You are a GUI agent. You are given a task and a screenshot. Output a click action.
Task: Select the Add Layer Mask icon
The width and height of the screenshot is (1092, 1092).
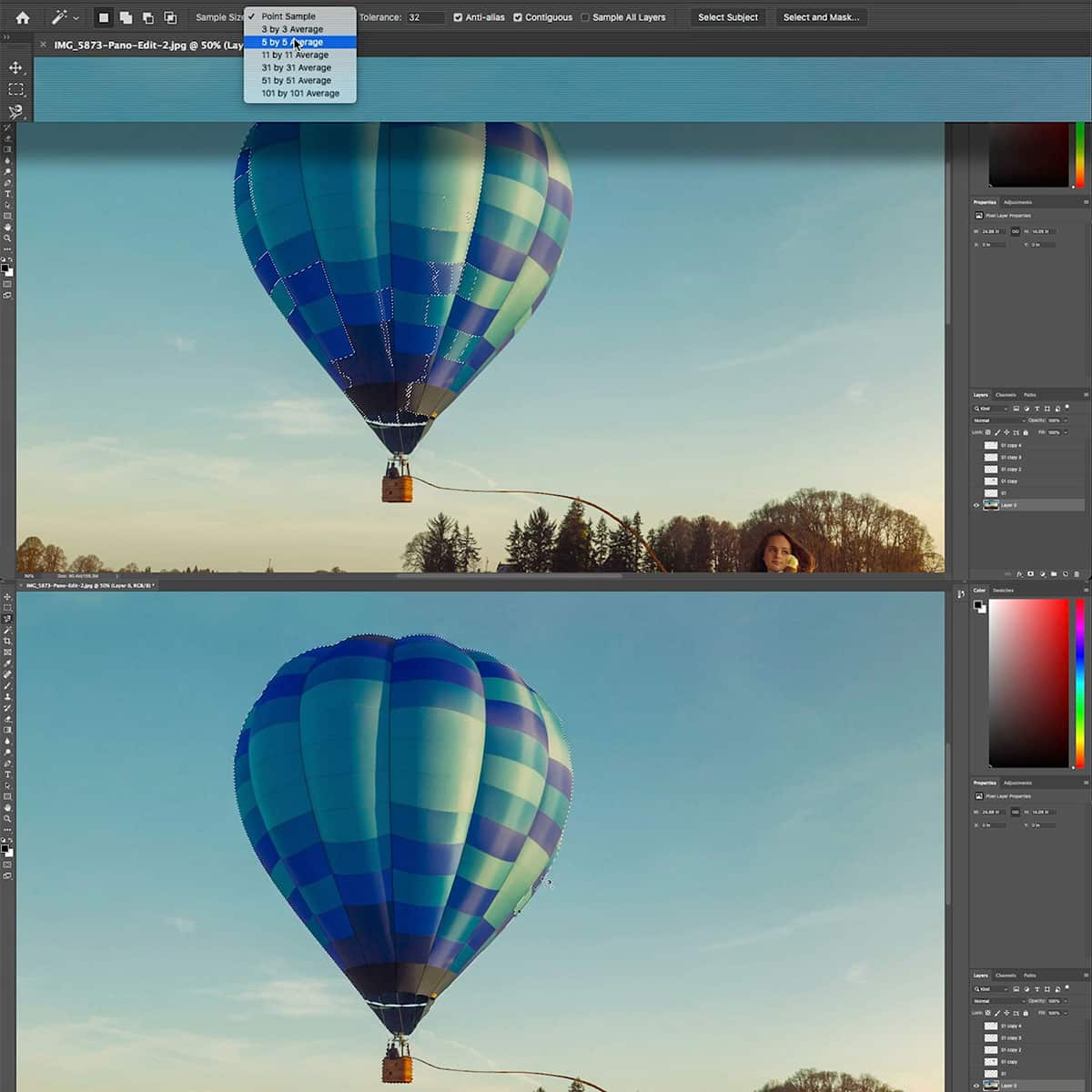pyautogui.click(x=1030, y=573)
